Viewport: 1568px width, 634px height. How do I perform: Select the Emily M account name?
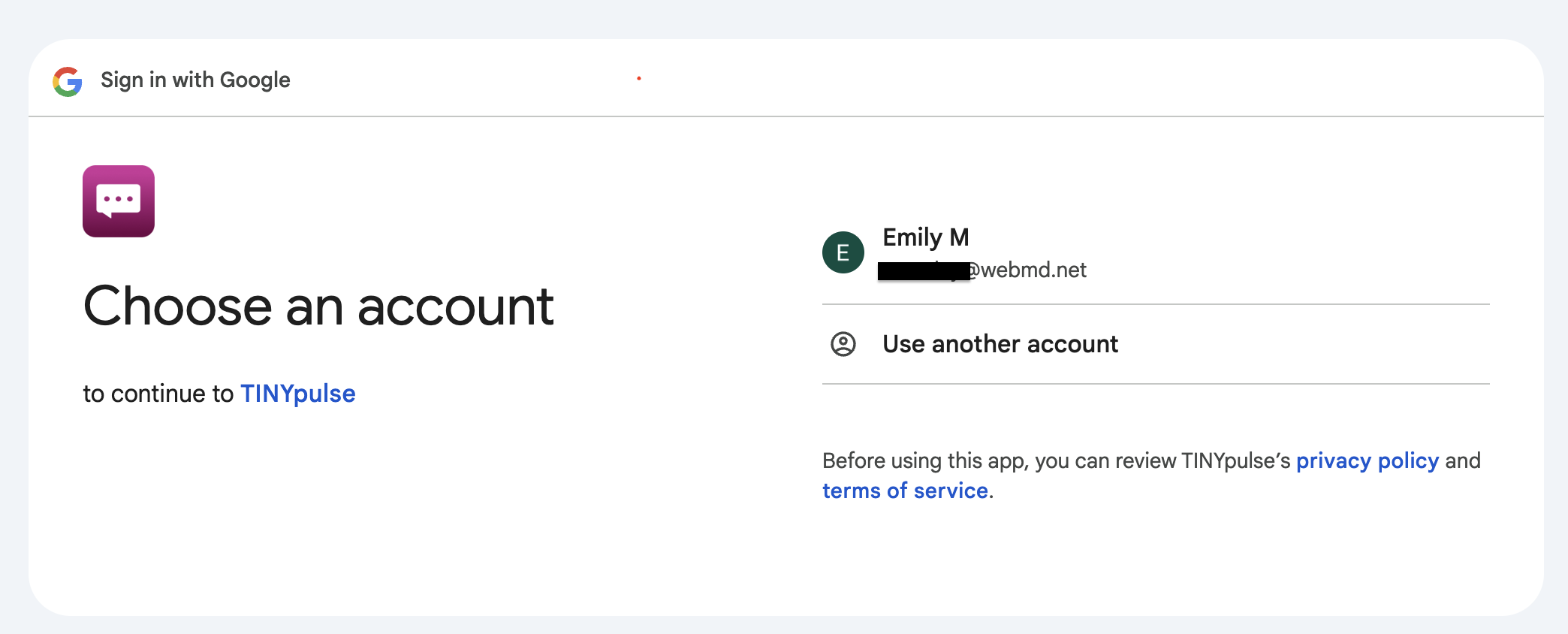(925, 237)
